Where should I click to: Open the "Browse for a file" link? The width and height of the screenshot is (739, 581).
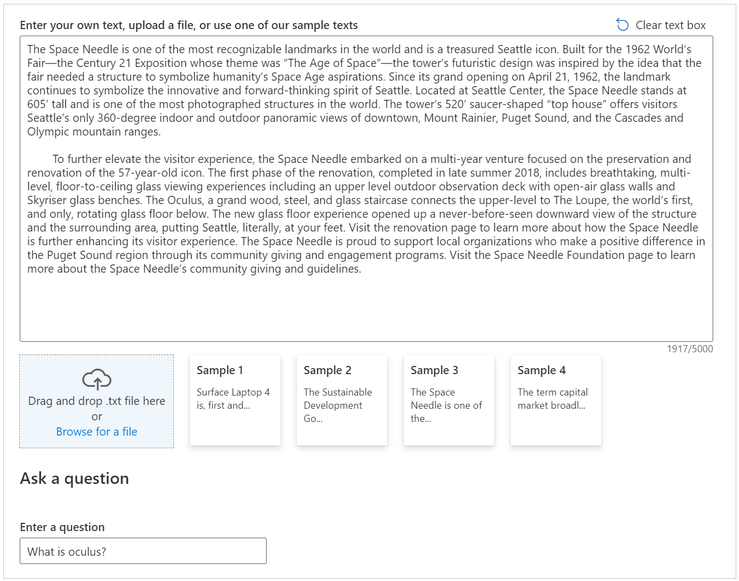click(97, 432)
